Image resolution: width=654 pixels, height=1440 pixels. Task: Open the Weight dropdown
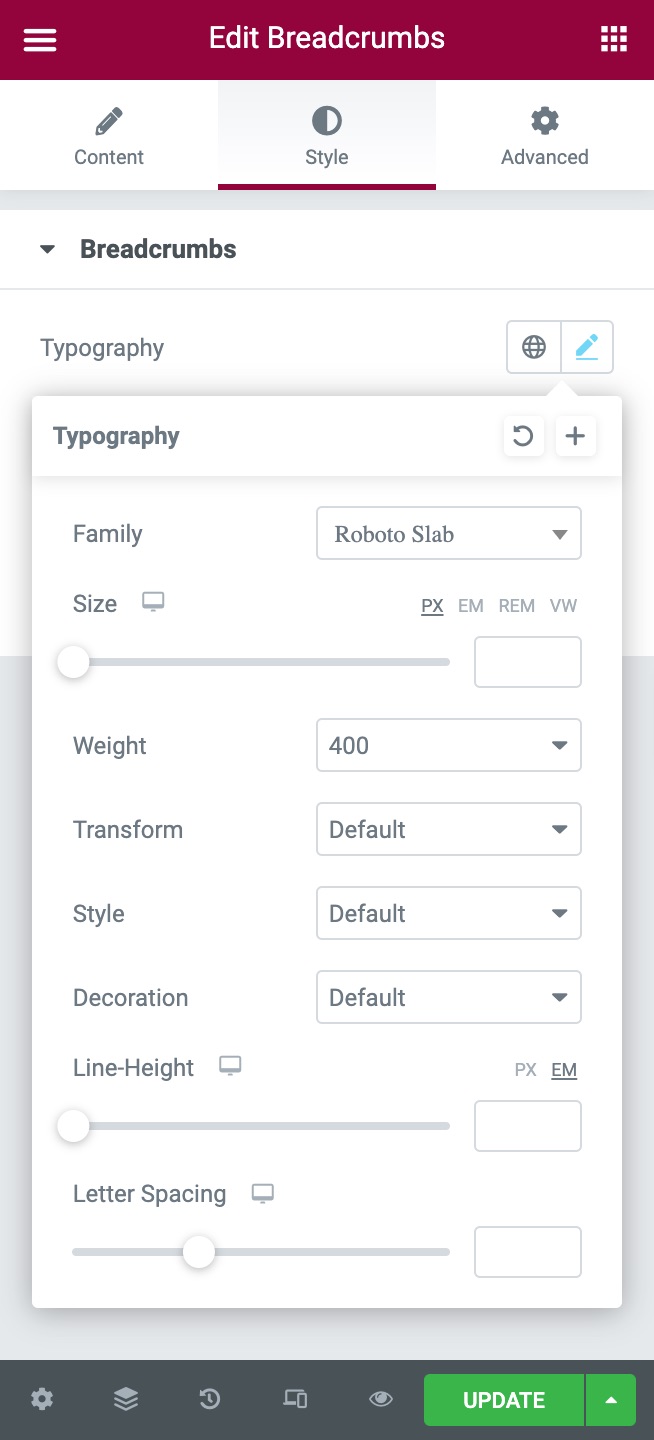[x=448, y=746]
